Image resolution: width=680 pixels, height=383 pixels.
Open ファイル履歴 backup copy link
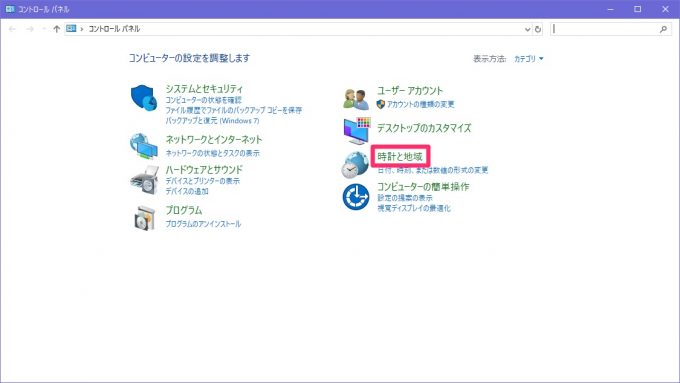pyautogui.click(x=233, y=110)
